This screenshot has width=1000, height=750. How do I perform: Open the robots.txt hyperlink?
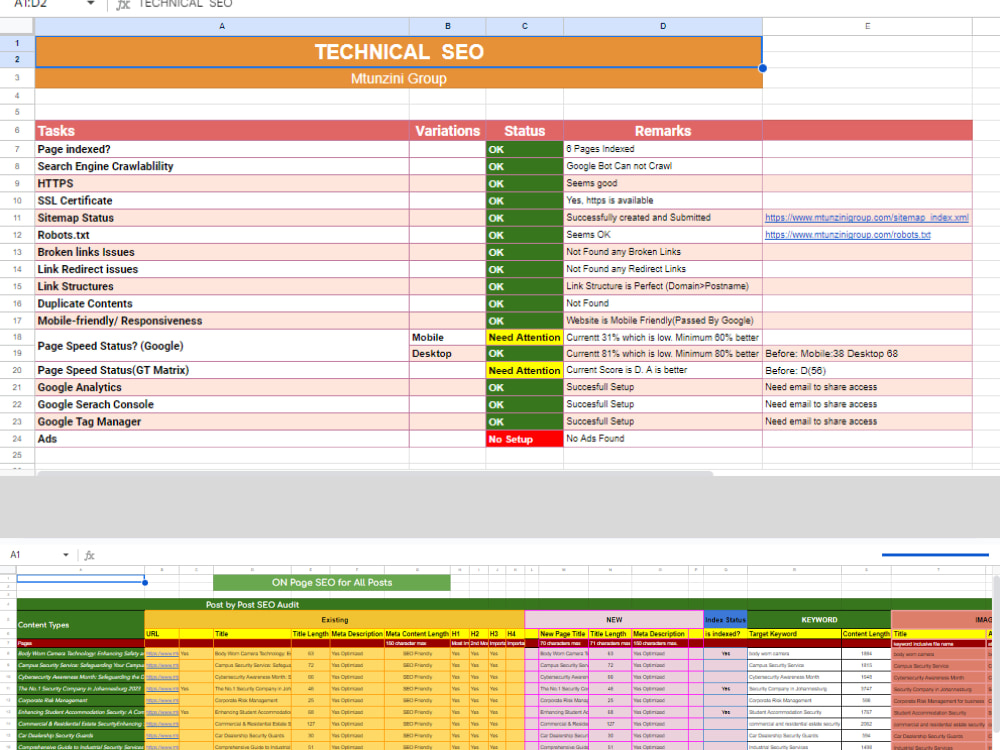click(848, 235)
